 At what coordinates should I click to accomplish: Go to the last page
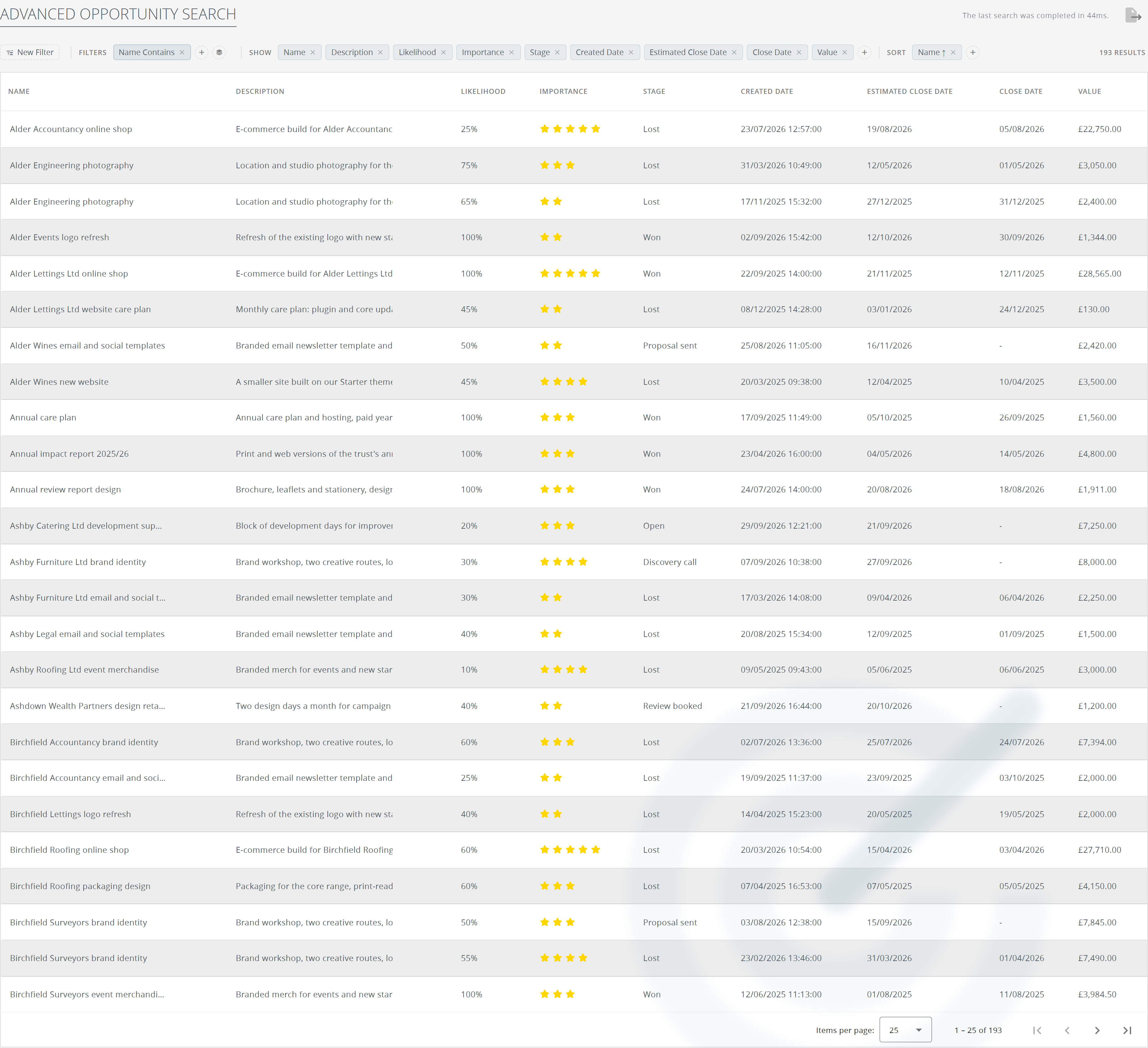click(1127, 1030)
